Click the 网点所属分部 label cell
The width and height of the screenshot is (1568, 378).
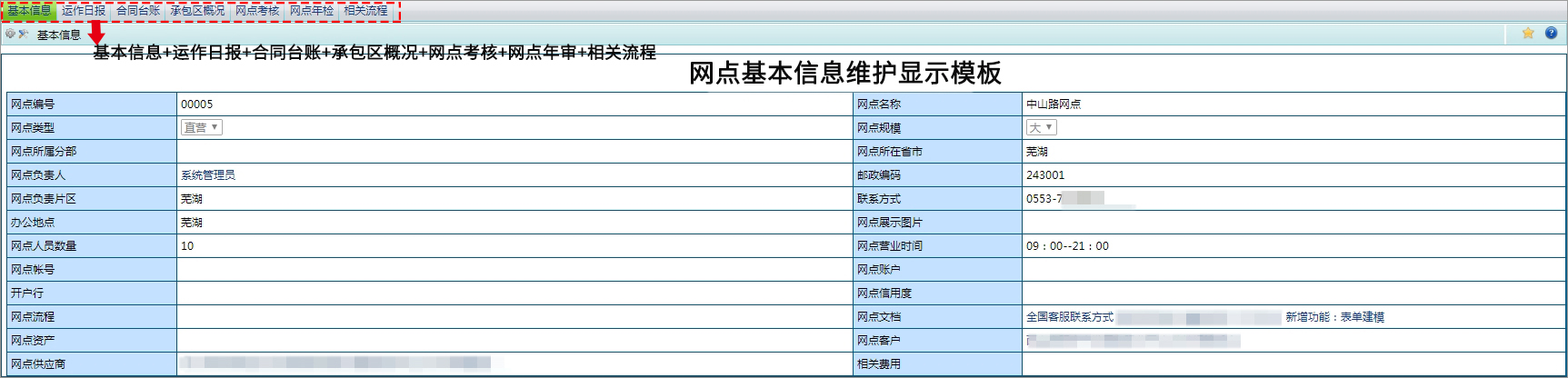[92, 152]
